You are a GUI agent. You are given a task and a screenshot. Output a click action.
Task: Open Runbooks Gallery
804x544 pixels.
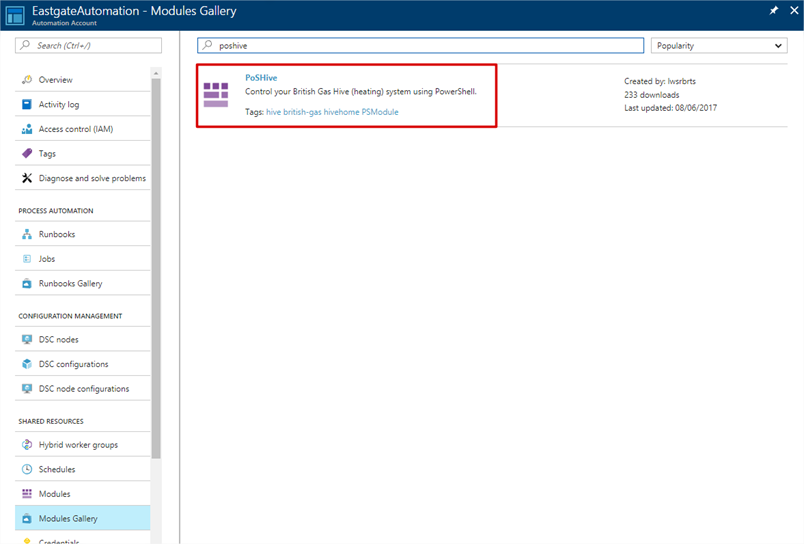coord(83,283)
